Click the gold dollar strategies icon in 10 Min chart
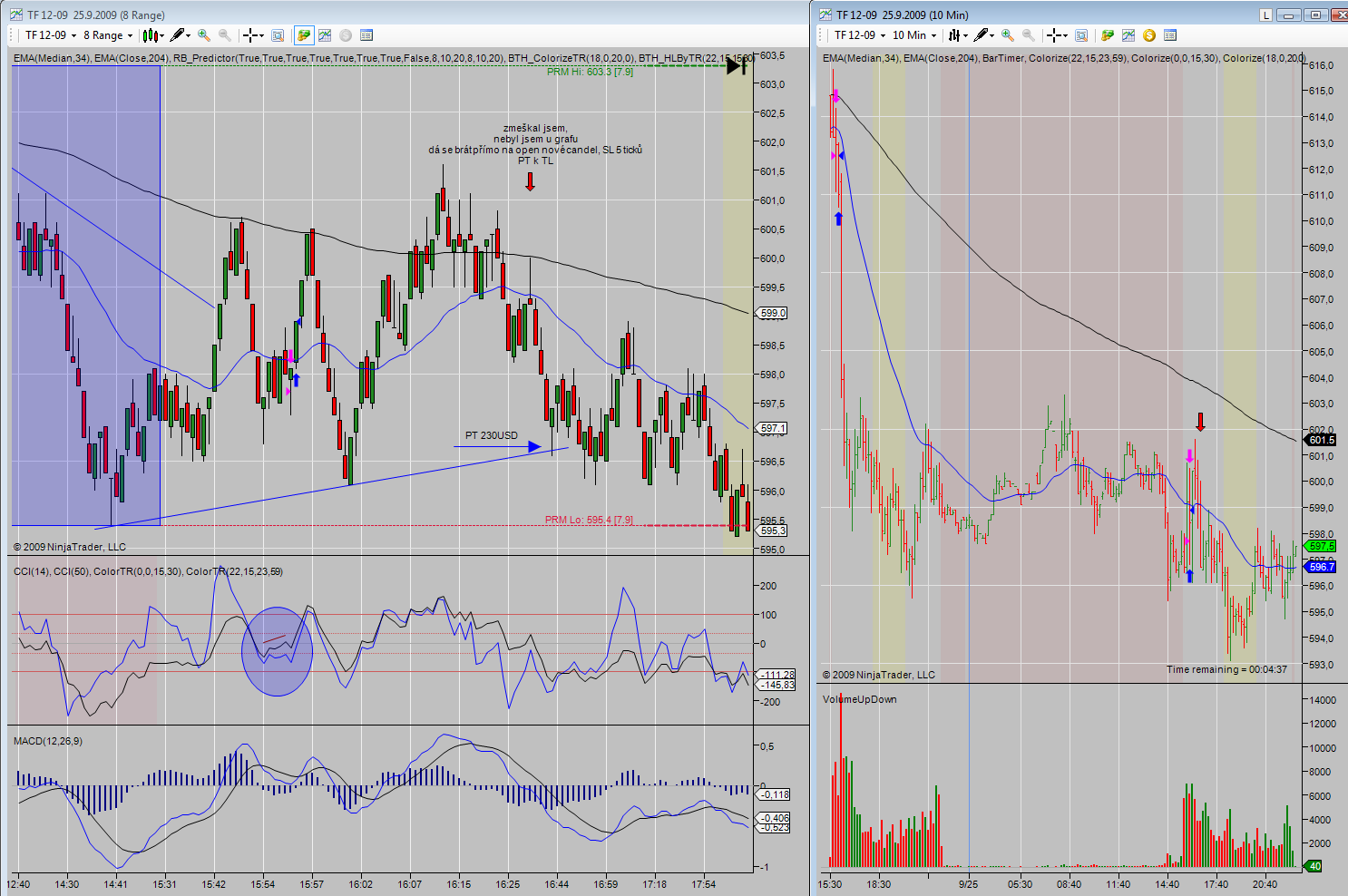 coord(1149,35)
